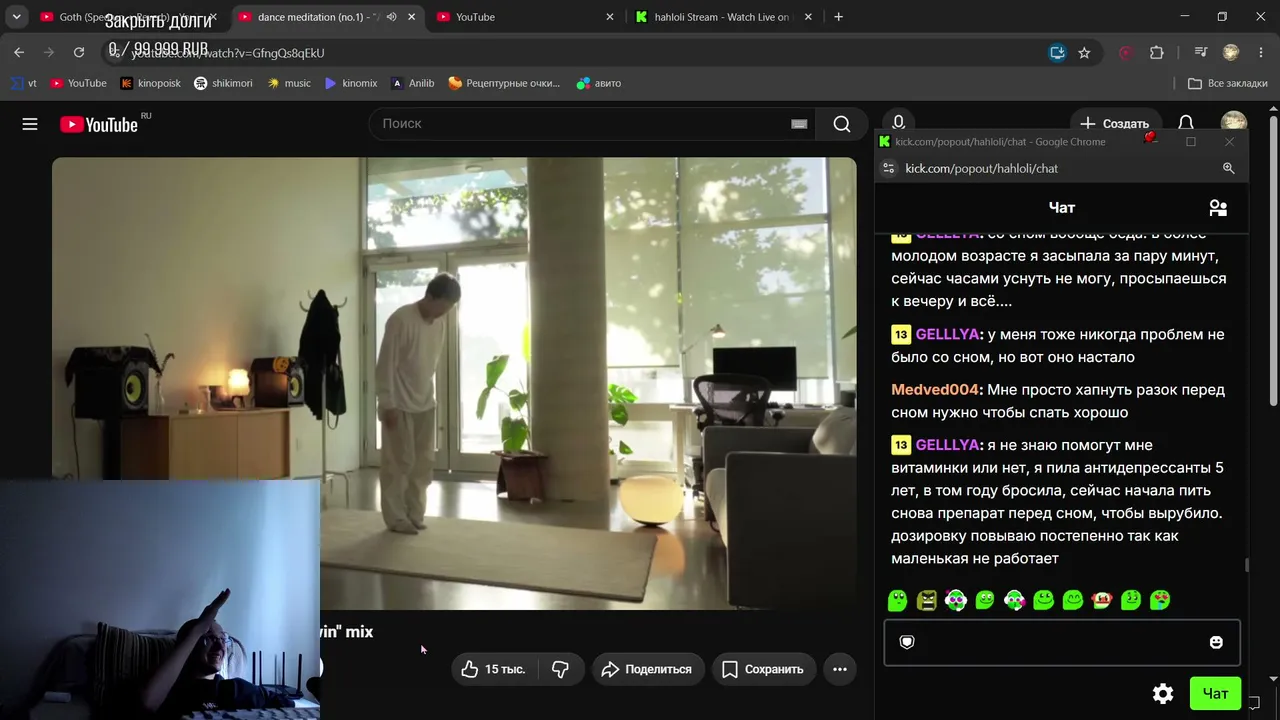The width and height of the screenshot is (1280, 720).
Task: Open the YouTube hamburger guide menu
Action: coord(30,124)
